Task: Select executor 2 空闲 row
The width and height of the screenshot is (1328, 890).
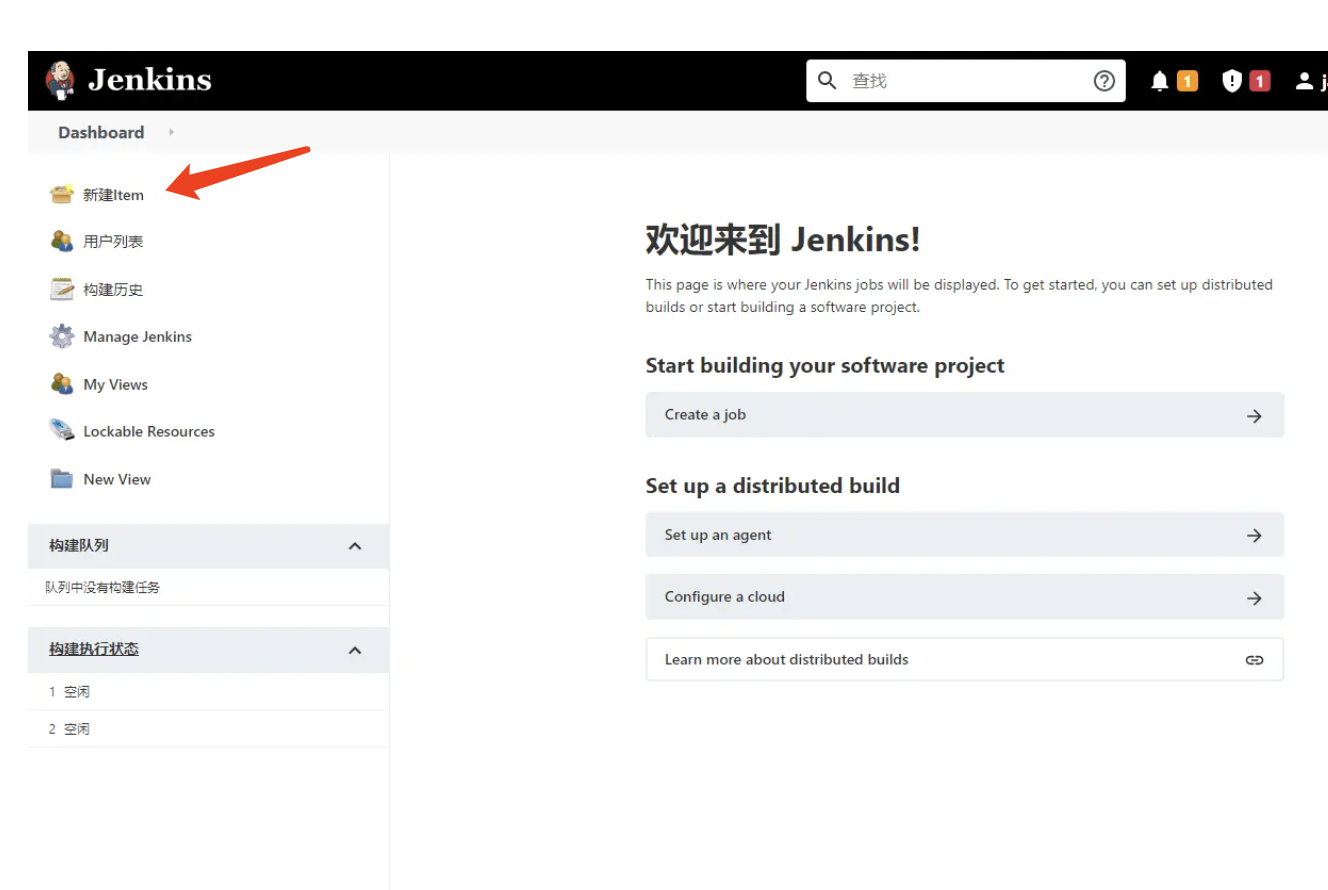Action: tap(208, 729)
